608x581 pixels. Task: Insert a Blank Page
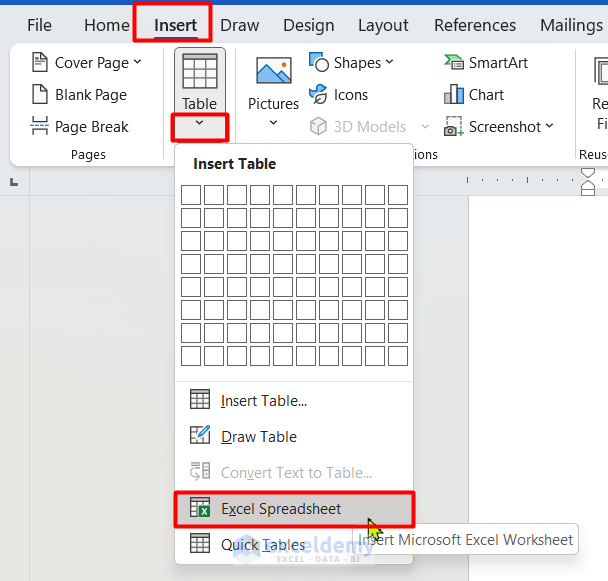79,95
